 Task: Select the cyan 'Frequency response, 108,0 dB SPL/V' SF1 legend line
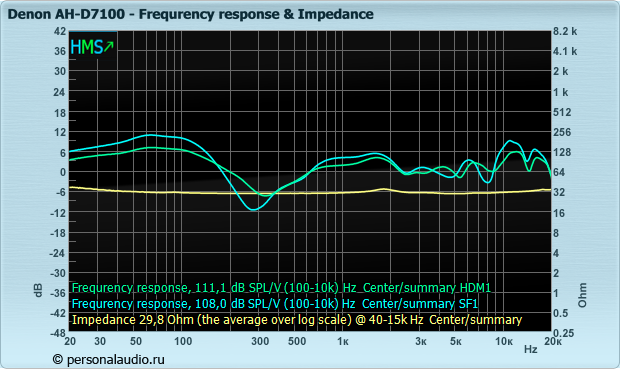pyautogui.click(x=275, y=304)
